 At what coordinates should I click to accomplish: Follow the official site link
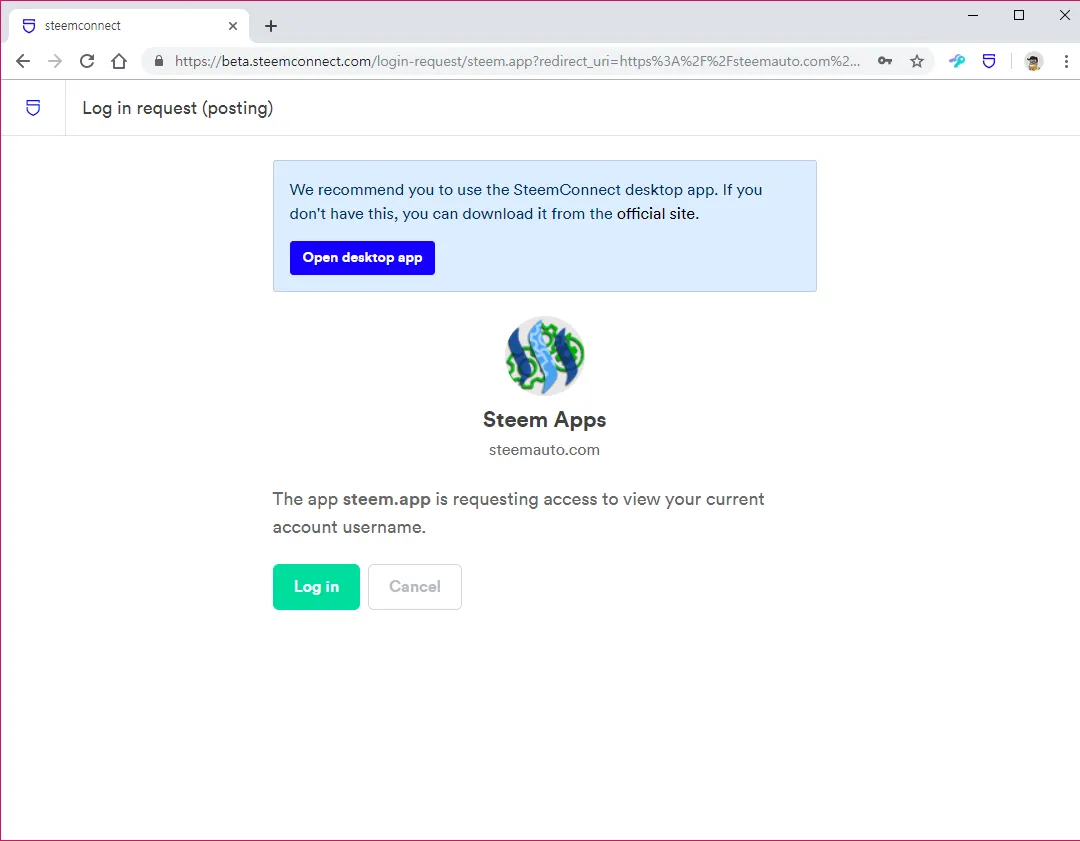[x=656, y=214]
